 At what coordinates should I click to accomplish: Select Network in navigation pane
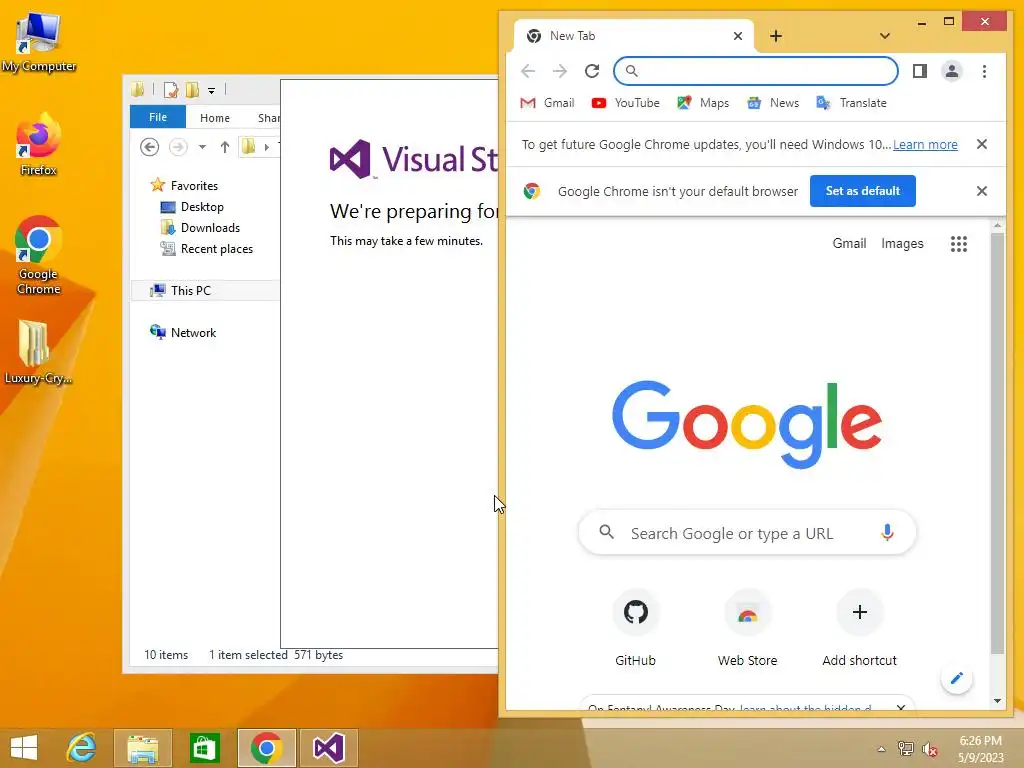click(x=183, y=332)
